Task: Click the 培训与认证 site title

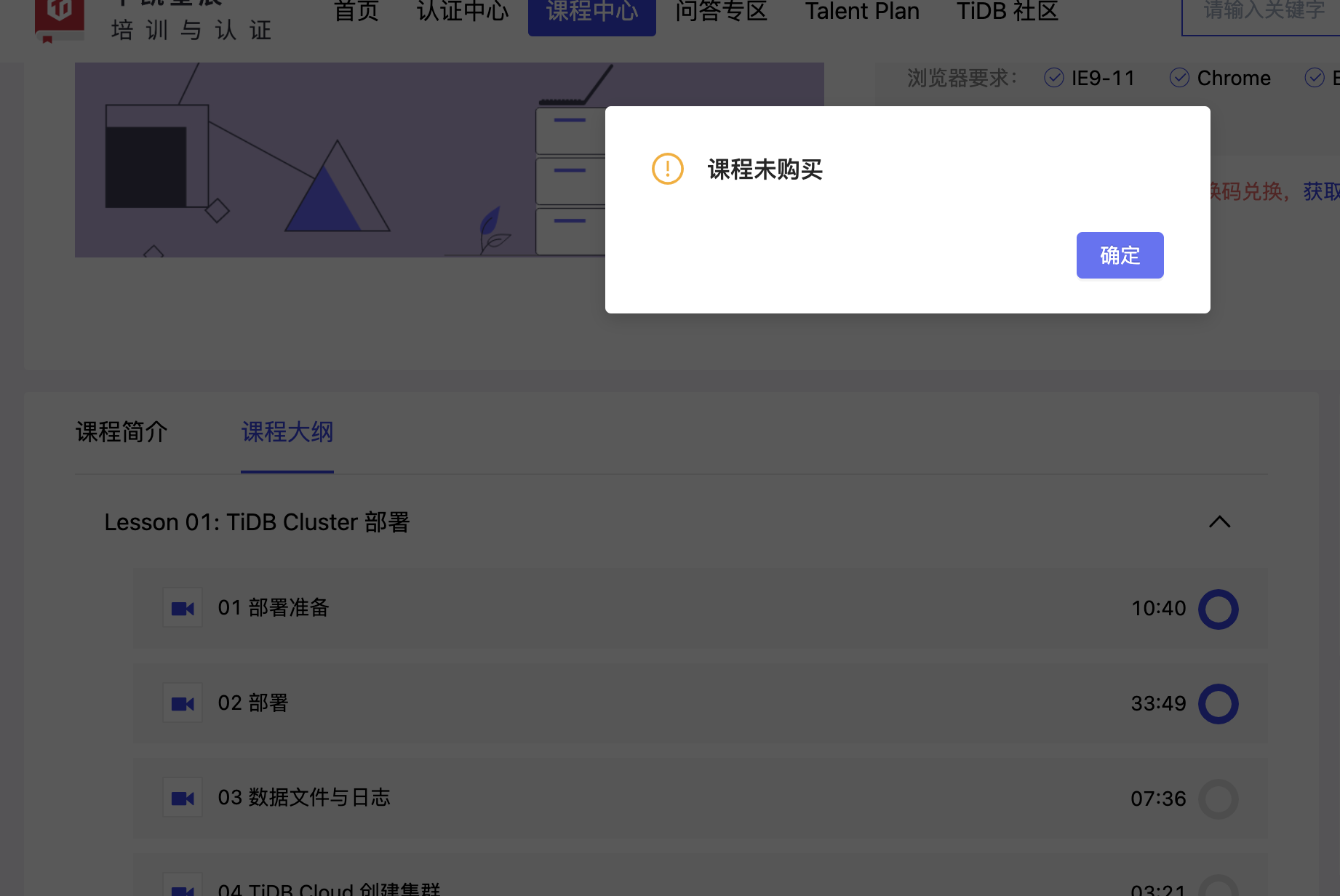Action: tap(191, 30)
